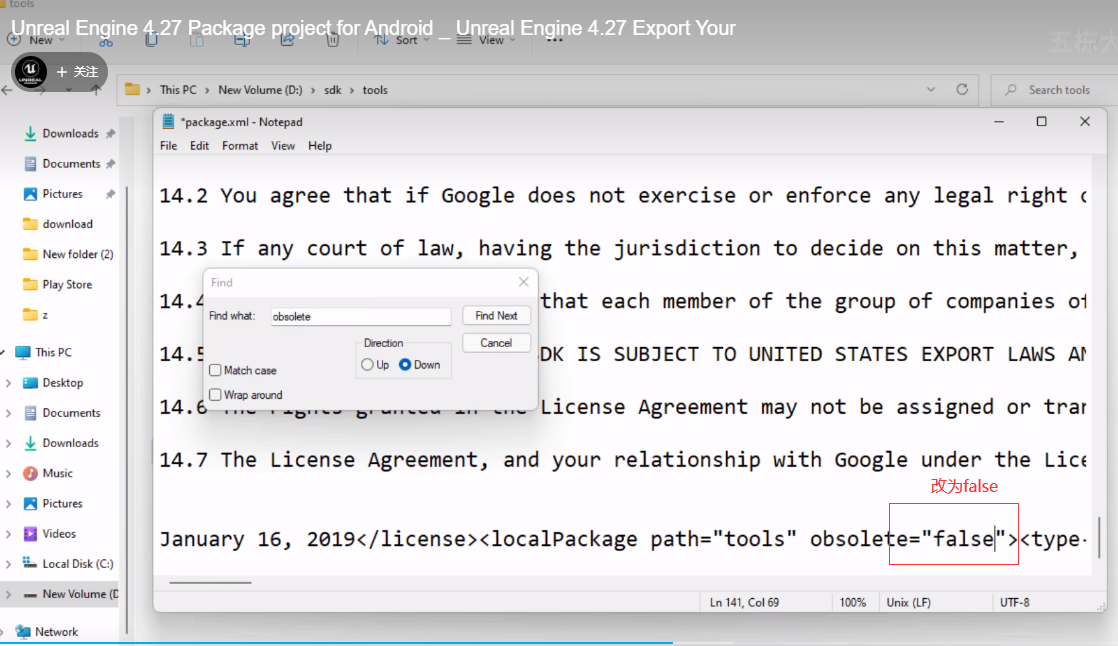Screen dimensions: 1118x646
Task: Click the See more ellipsis in Explorer toolbar
Action: point(554,40)
